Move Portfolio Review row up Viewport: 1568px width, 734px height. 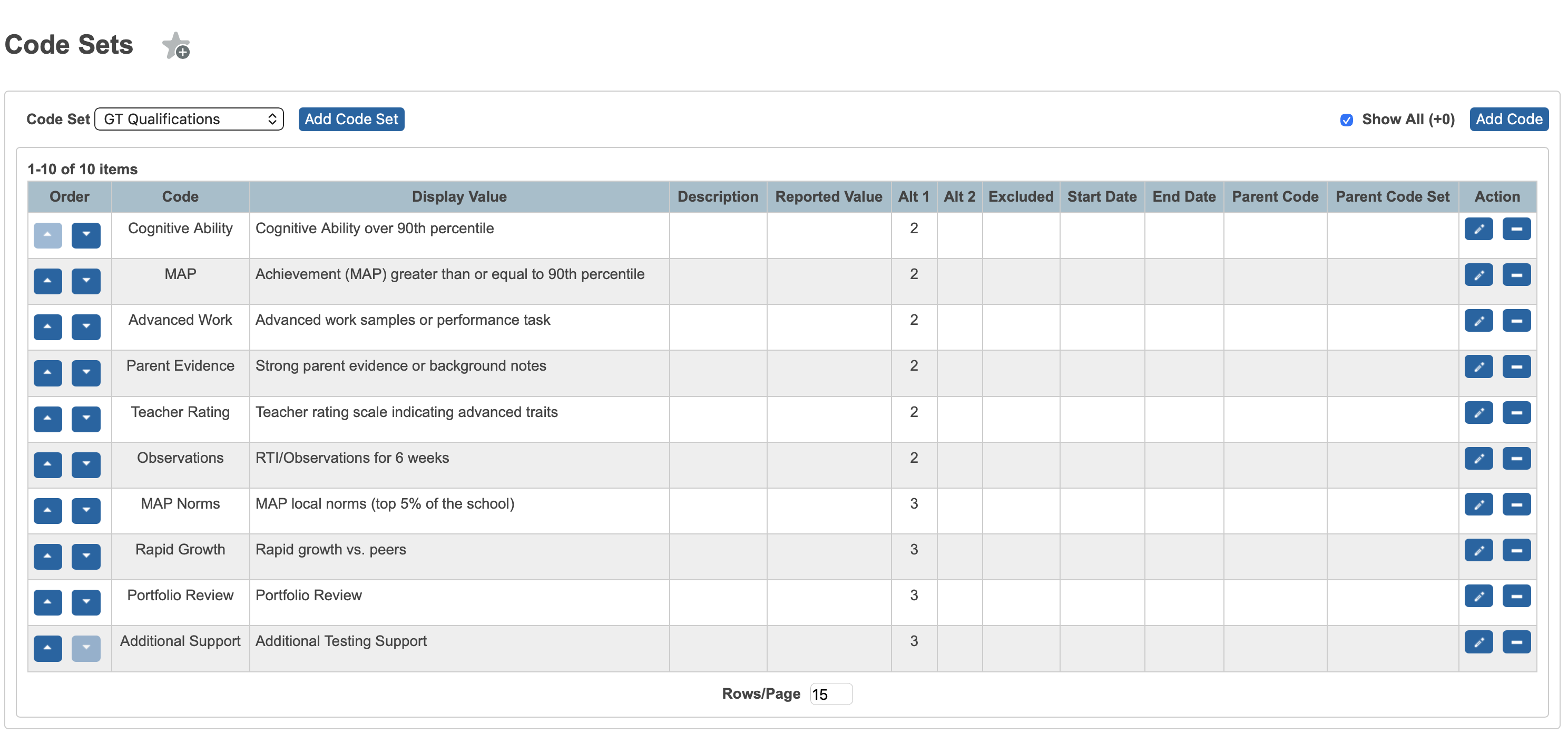pos(47,602)
